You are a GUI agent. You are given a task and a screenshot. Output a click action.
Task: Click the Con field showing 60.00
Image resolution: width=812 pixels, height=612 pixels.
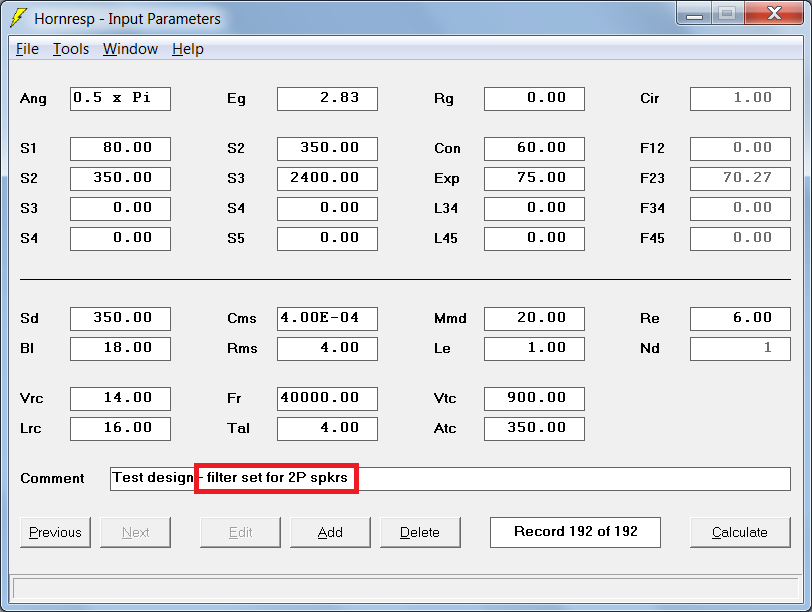534,149
